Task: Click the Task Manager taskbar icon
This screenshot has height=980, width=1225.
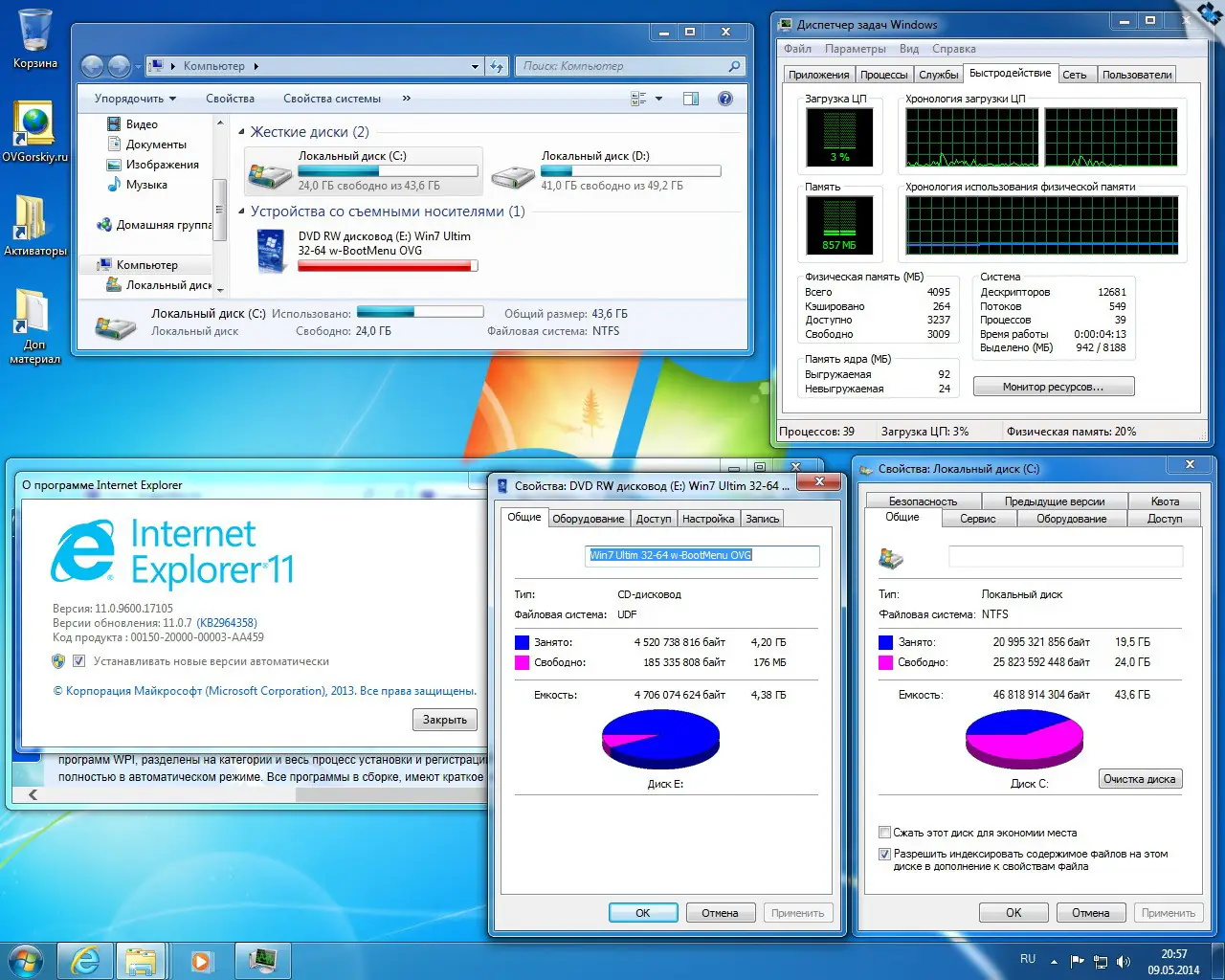Action: pos(262,960)
